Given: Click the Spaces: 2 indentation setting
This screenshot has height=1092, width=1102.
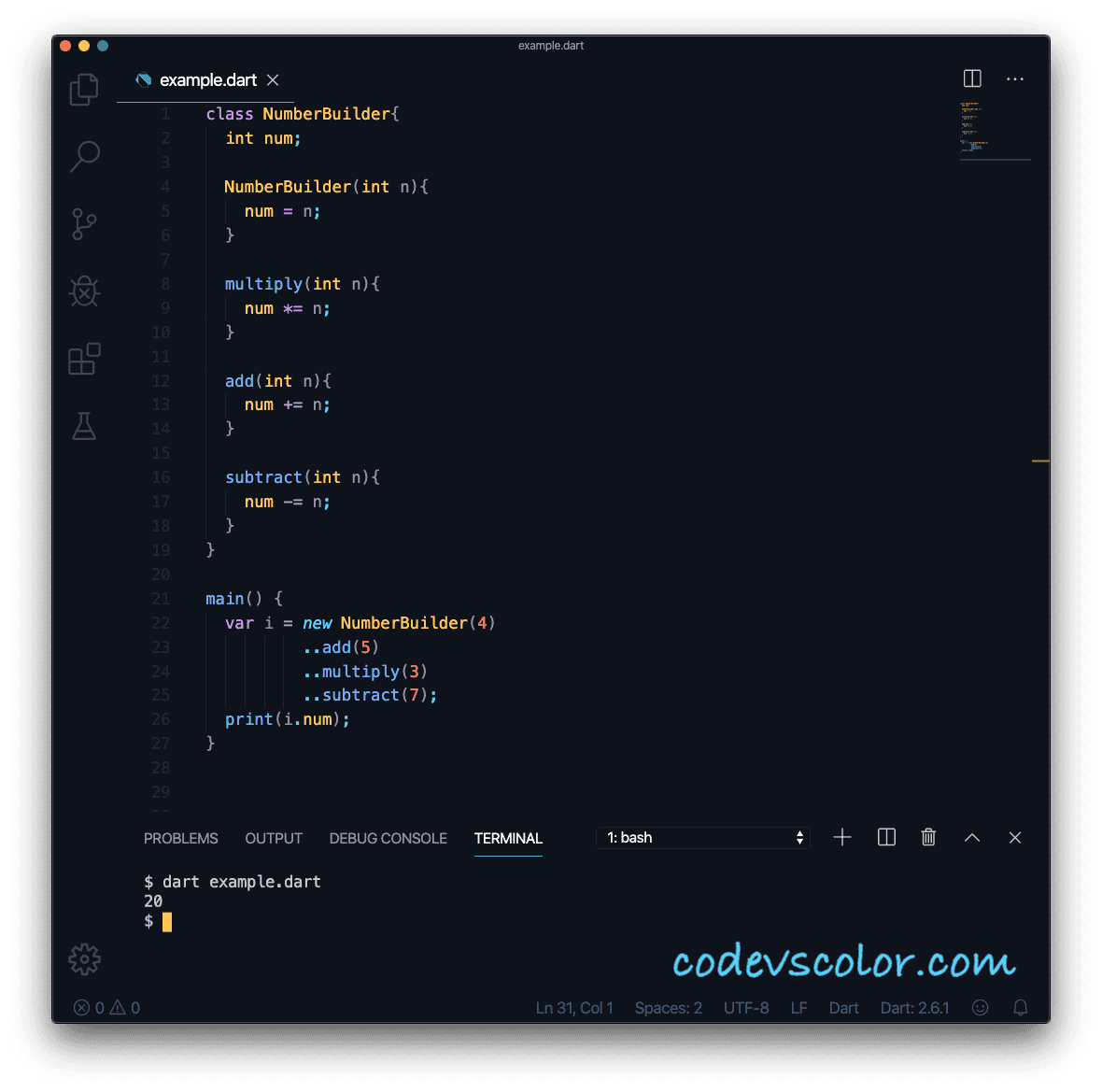Looking at the screenshot, I should (x=669, y=1008).
